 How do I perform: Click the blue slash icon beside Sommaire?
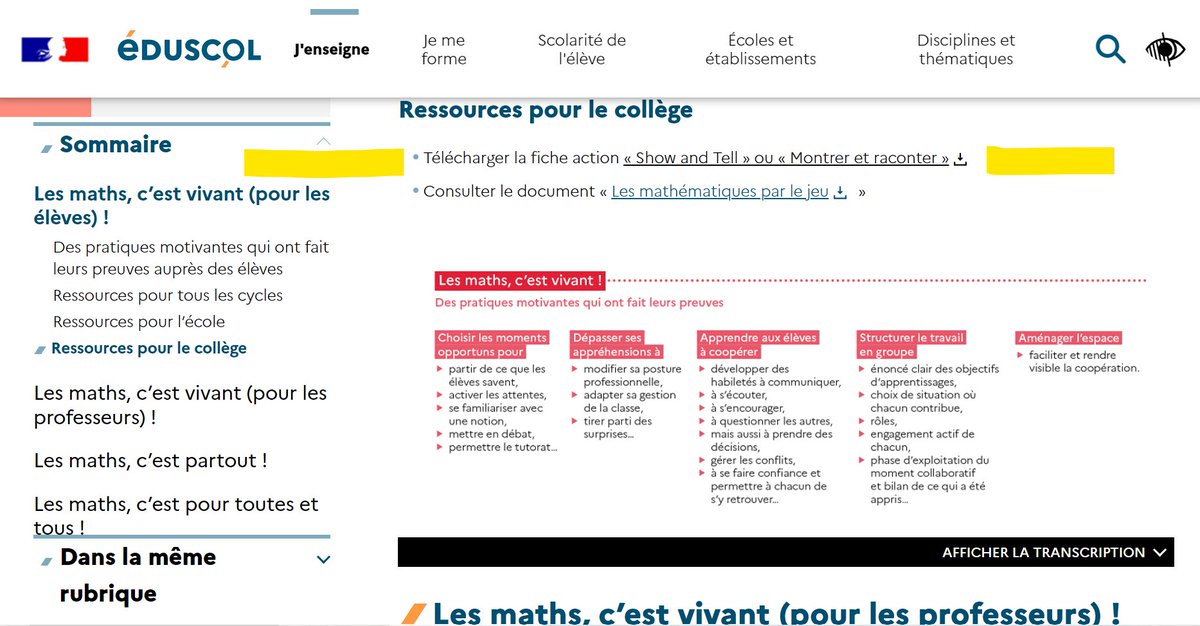tap(44, 144)
